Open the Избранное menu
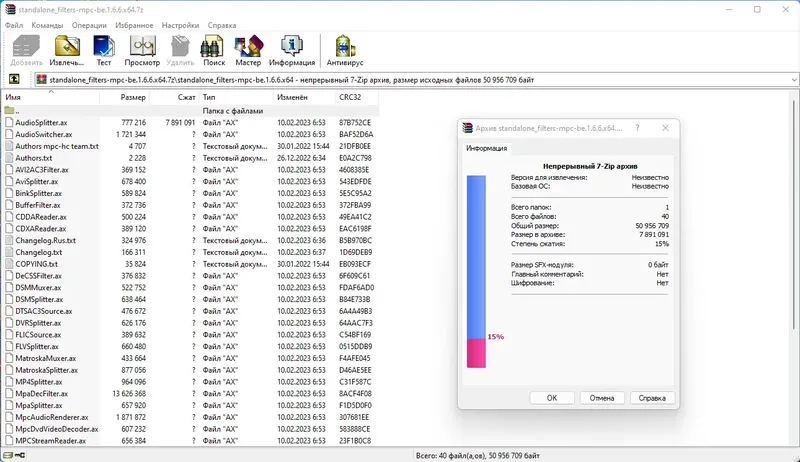The image size is (800, 462). click(x=134, y=25)
